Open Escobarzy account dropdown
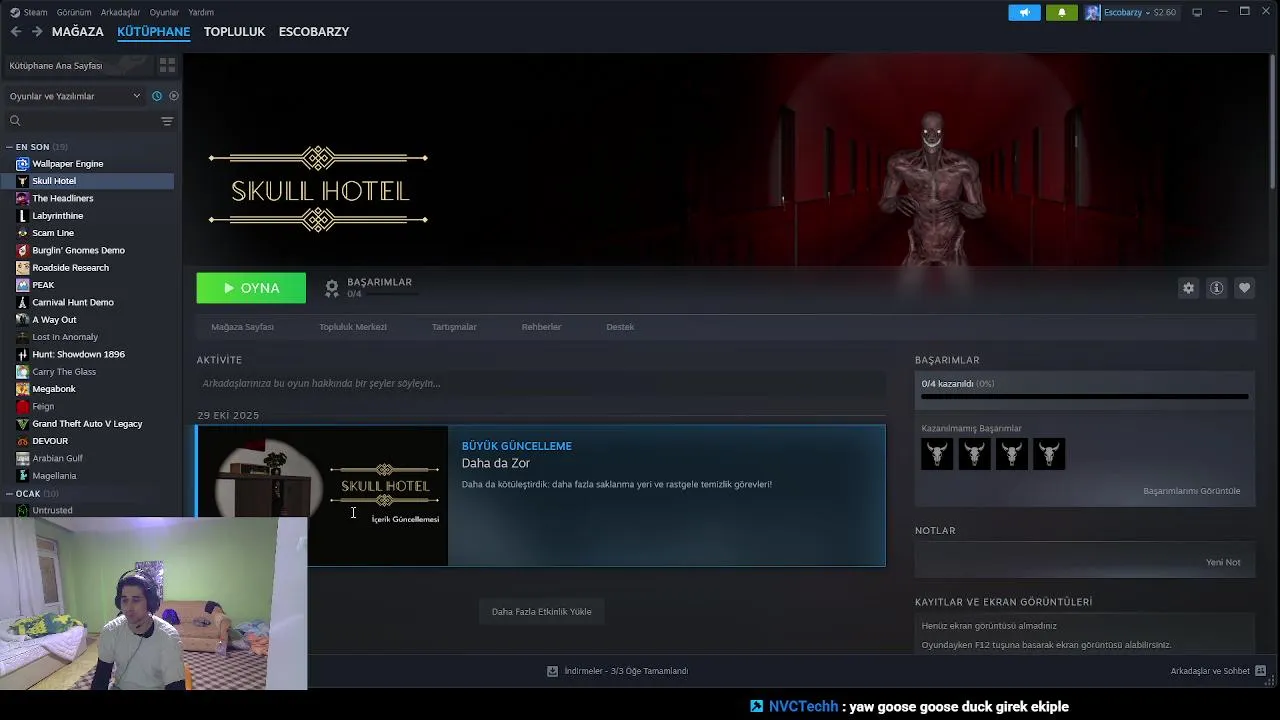1280x720 pixels. (1131, 12)
